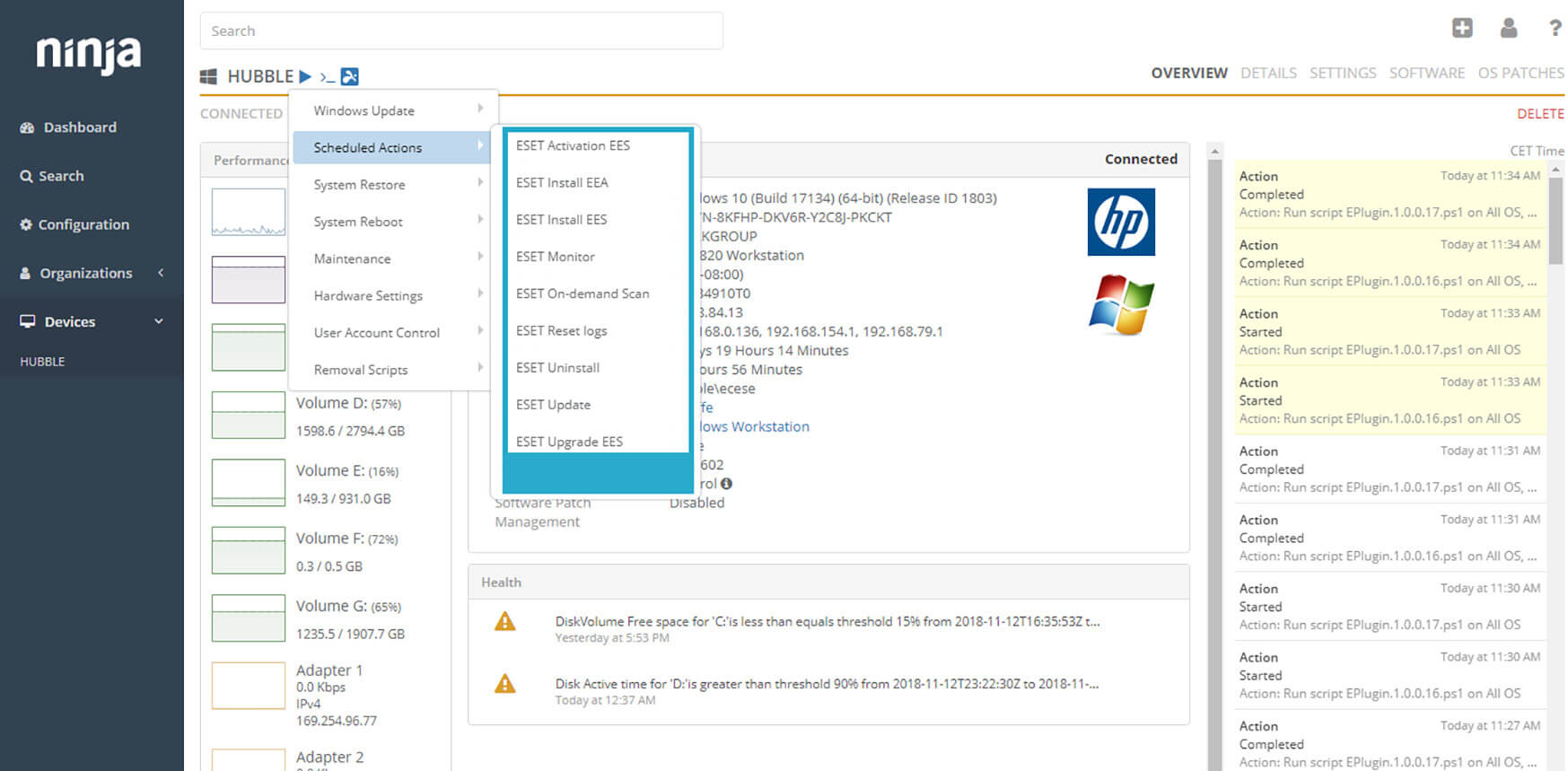Click the red DELETE link

(1540, 114)
